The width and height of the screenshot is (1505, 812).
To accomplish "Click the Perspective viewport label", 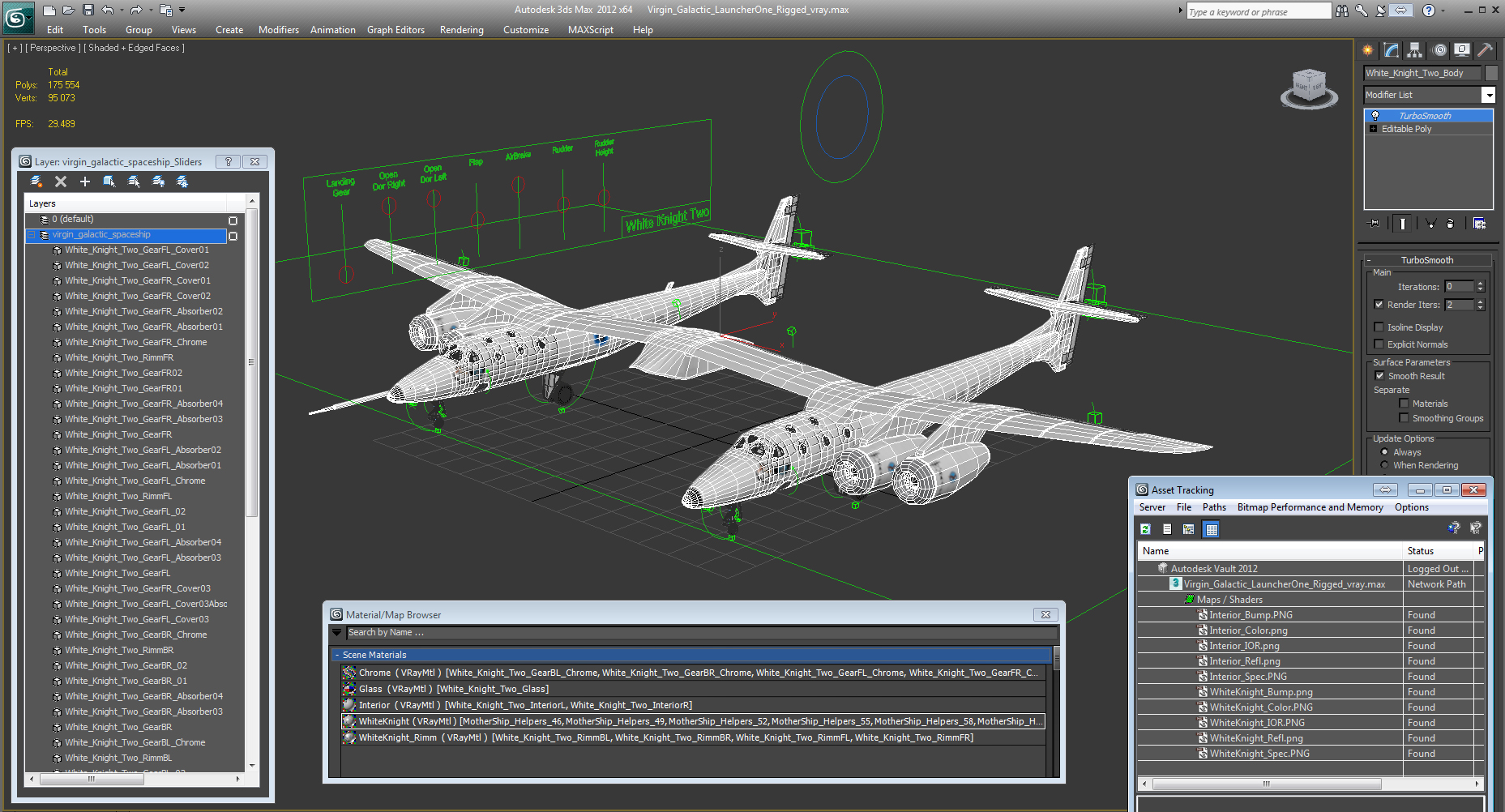I will [x=53, y=48].
